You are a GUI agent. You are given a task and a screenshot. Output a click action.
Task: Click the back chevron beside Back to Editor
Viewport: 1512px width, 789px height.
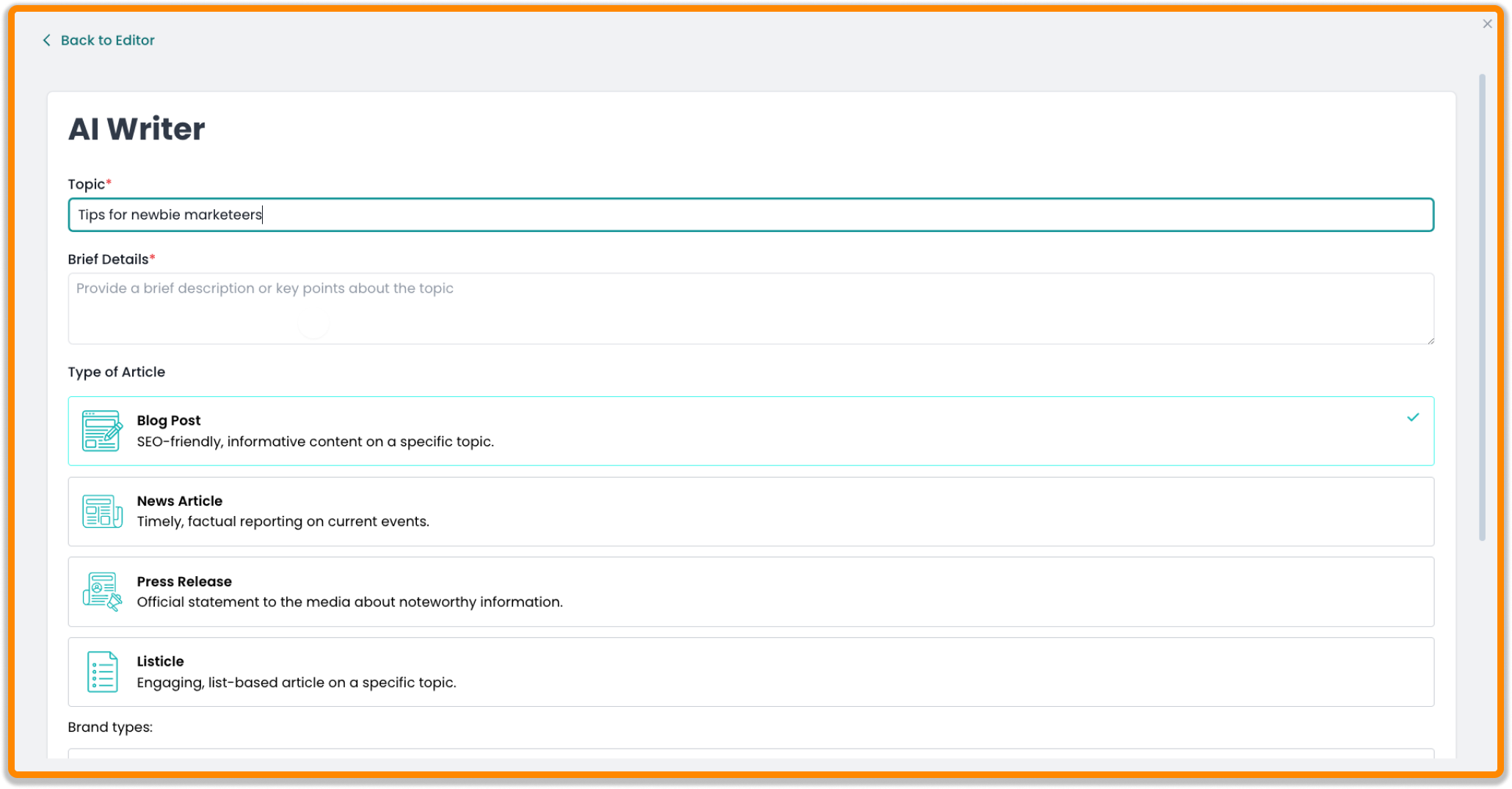(46, 40)
